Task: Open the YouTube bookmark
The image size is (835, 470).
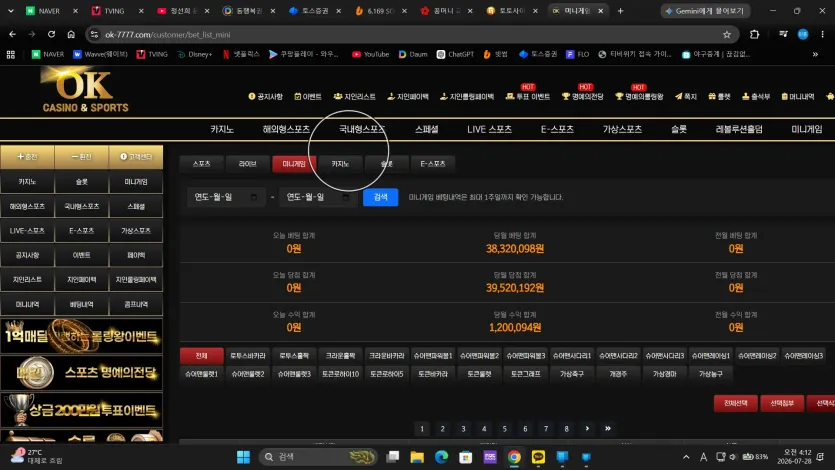Action: (x=370, y=54)
